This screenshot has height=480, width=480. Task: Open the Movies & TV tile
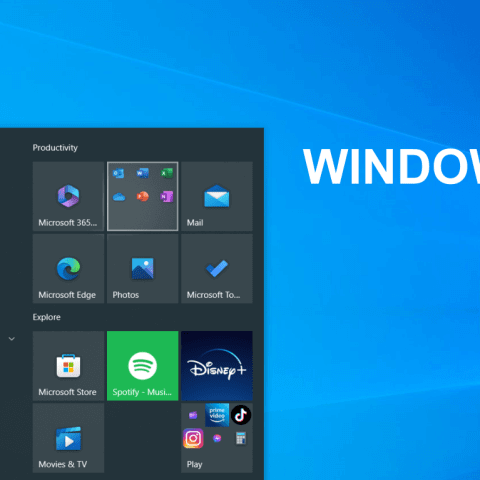(68, 438)
